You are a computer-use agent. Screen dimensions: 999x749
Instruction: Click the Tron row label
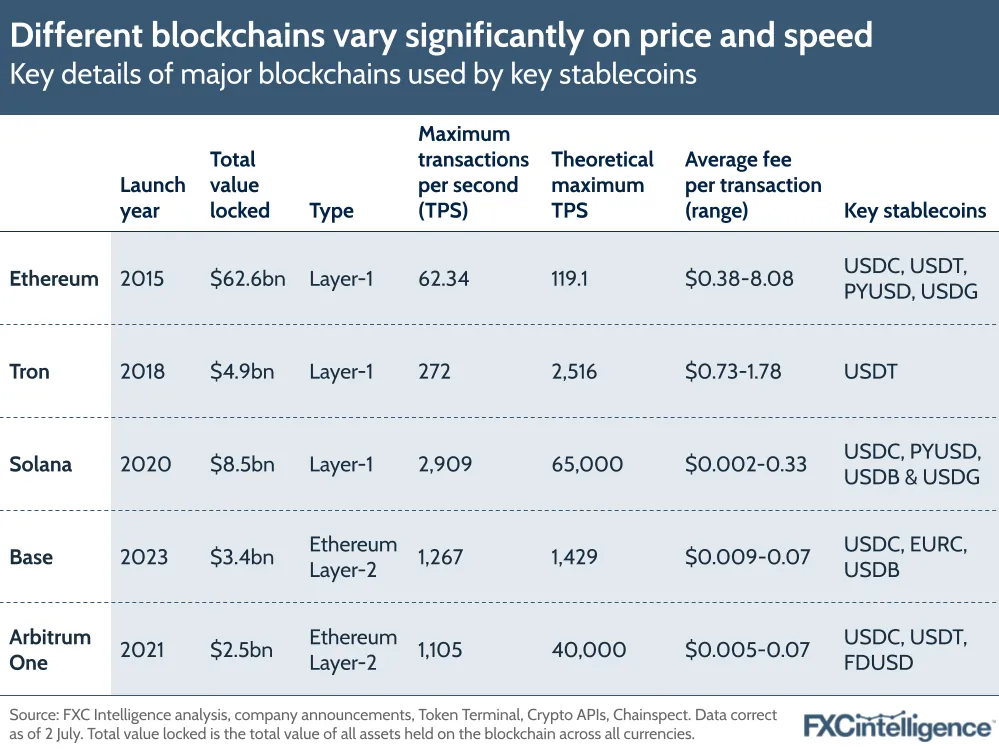click(30, 371)
